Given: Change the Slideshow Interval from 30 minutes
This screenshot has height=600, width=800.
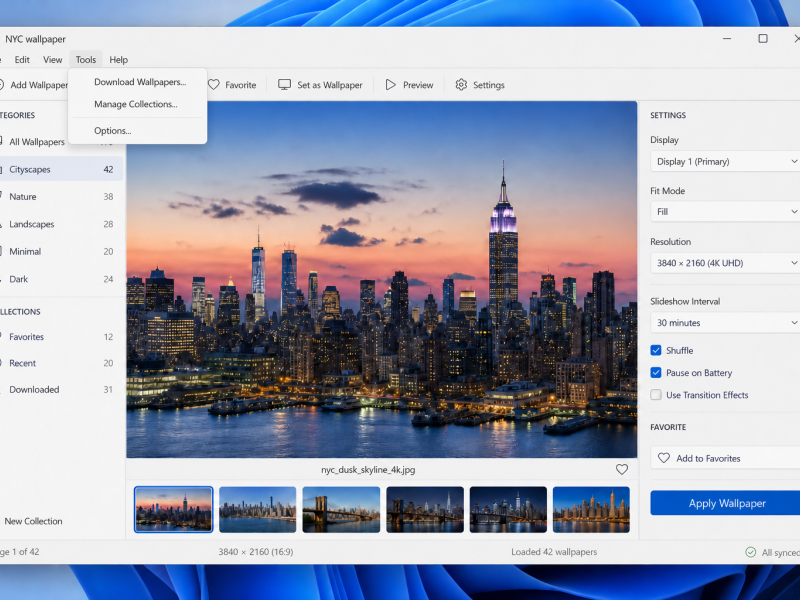Looking at the screenshot, I should 725,322.
